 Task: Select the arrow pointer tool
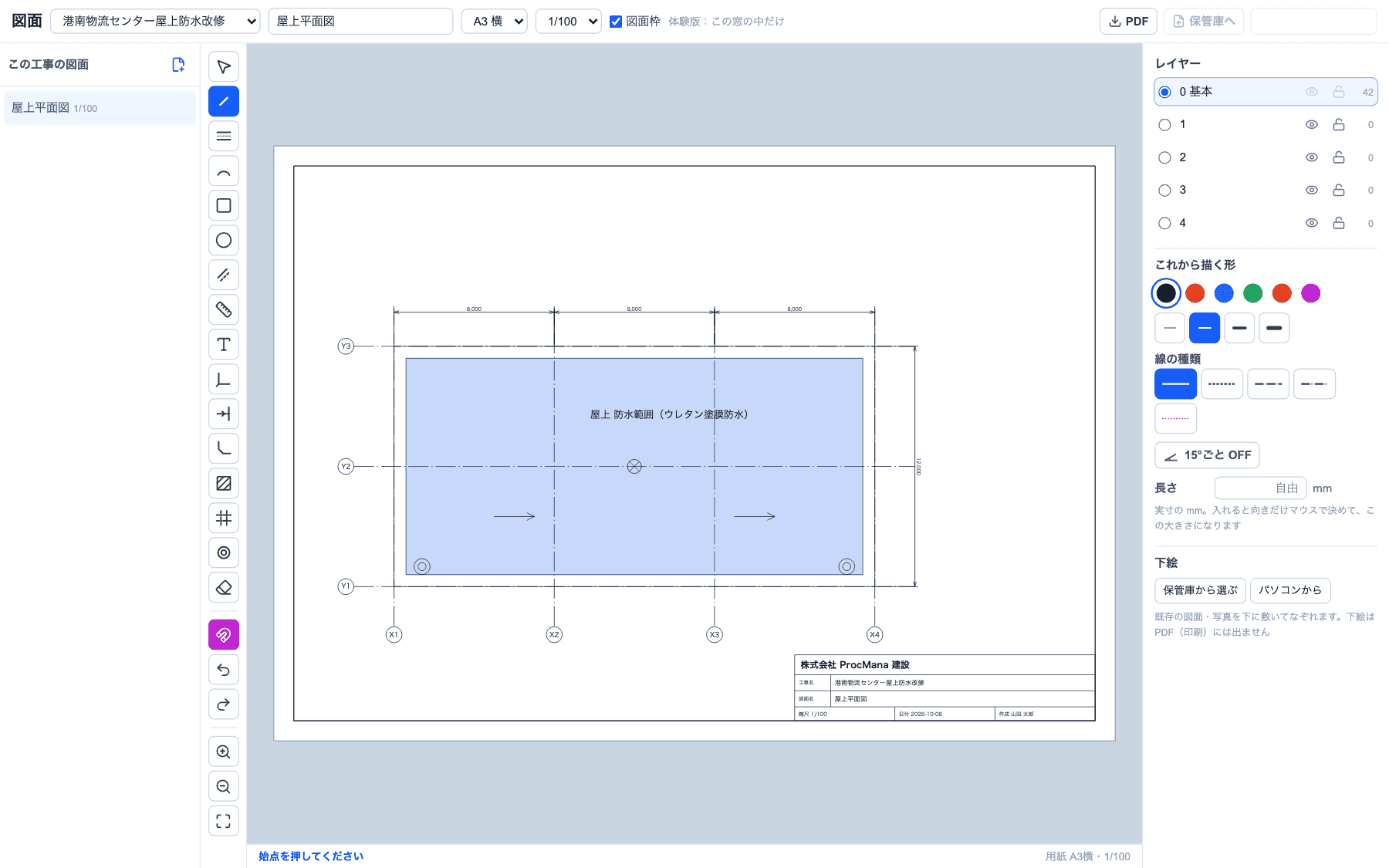pyautogui.click(x=223, y=66)
